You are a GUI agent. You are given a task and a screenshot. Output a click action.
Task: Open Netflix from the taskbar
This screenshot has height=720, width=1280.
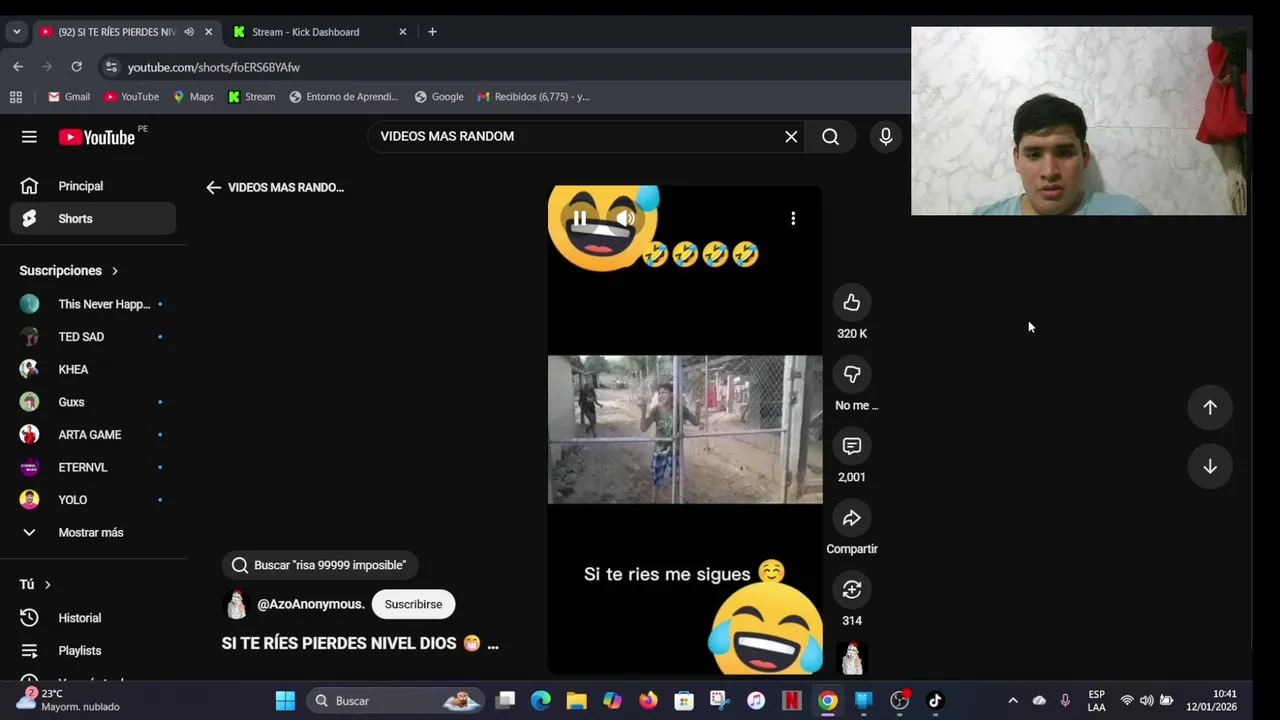791,701
